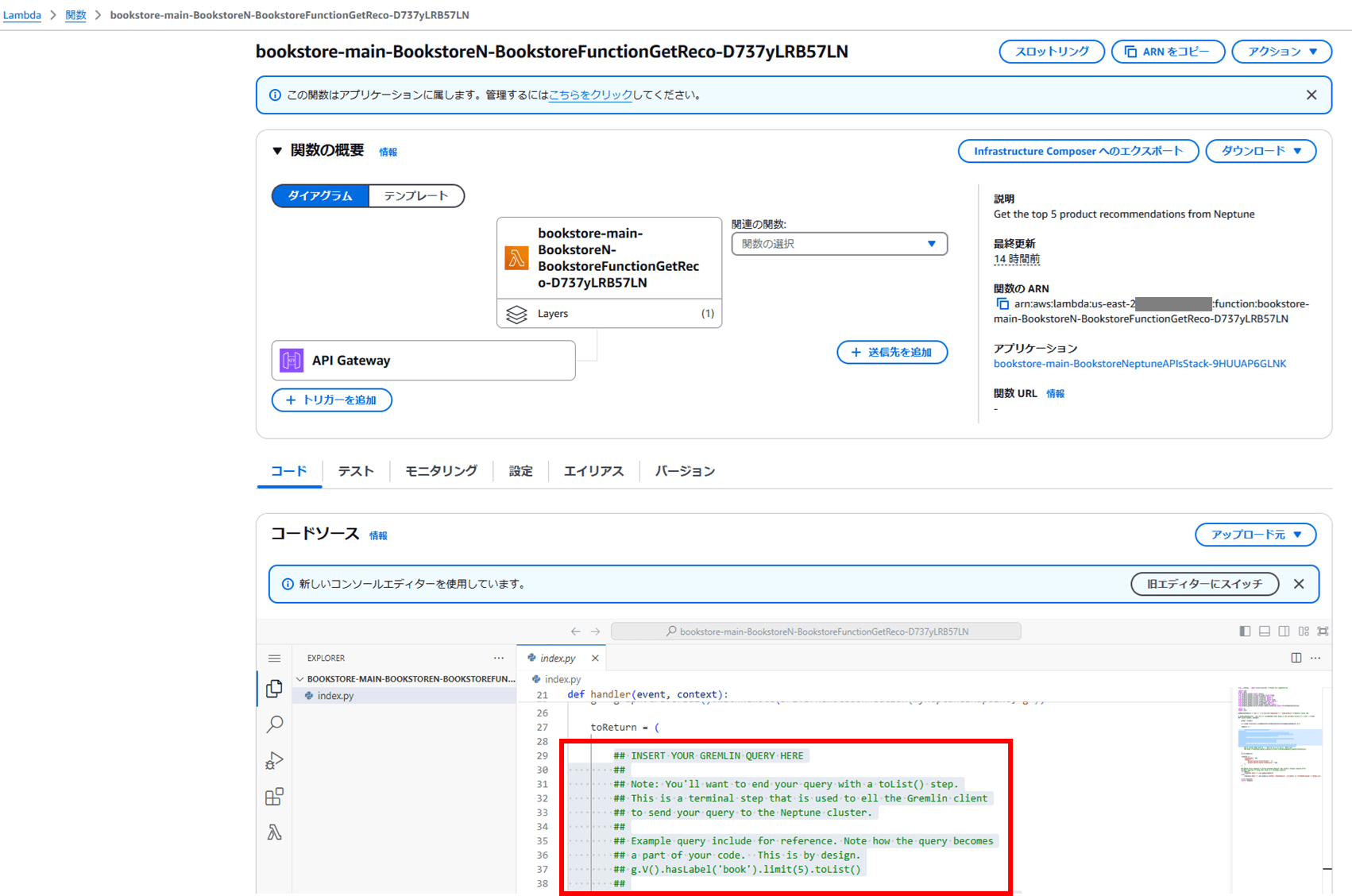Image resolution: width=1352 pixels, height=896 pixels.
Task: Select the API Gateway trigger box
Action: point(423,361)
